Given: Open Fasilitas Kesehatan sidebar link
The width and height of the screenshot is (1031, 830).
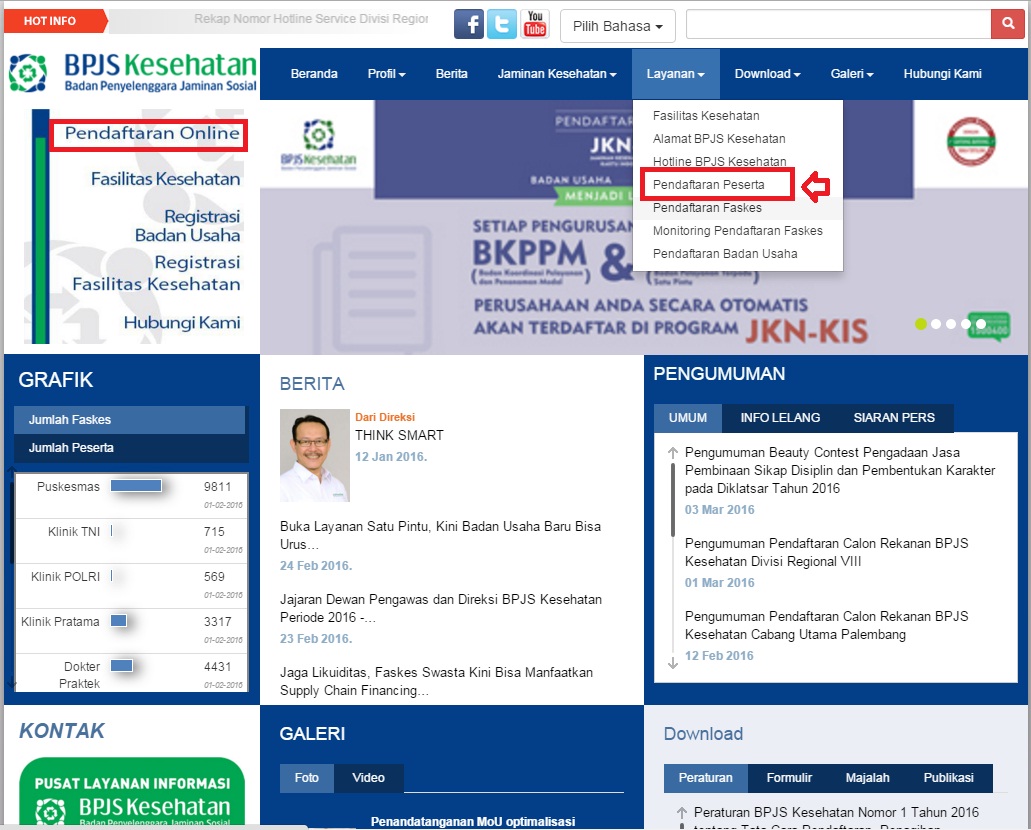Looking at the screenshot, I should click(166, 179).
